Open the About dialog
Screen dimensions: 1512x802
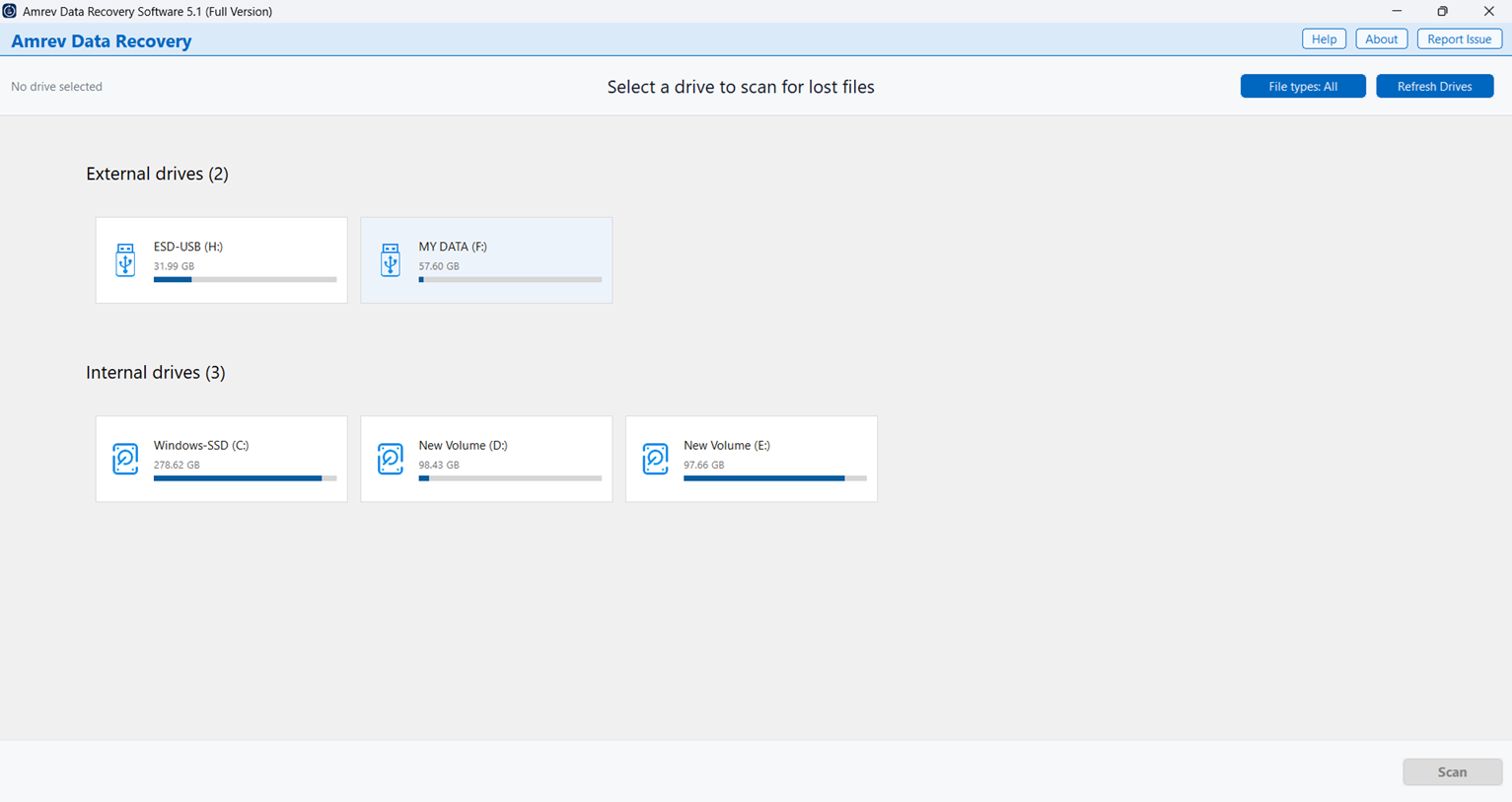pyautogui.click(x=1381, y=38)
